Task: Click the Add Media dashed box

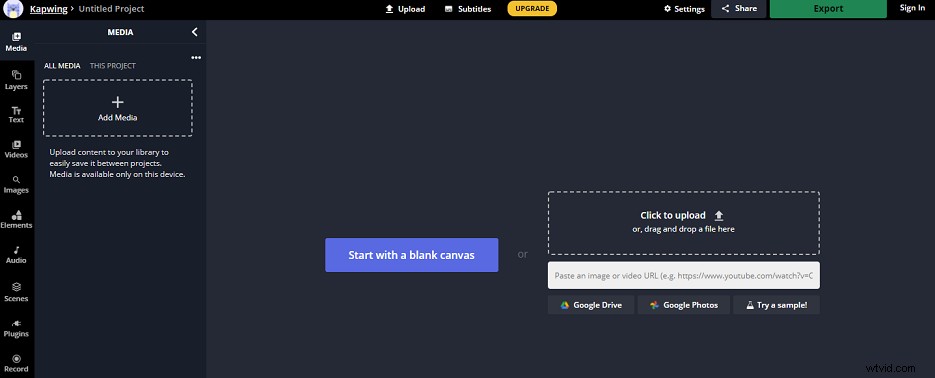Action: tap(117, 108)
